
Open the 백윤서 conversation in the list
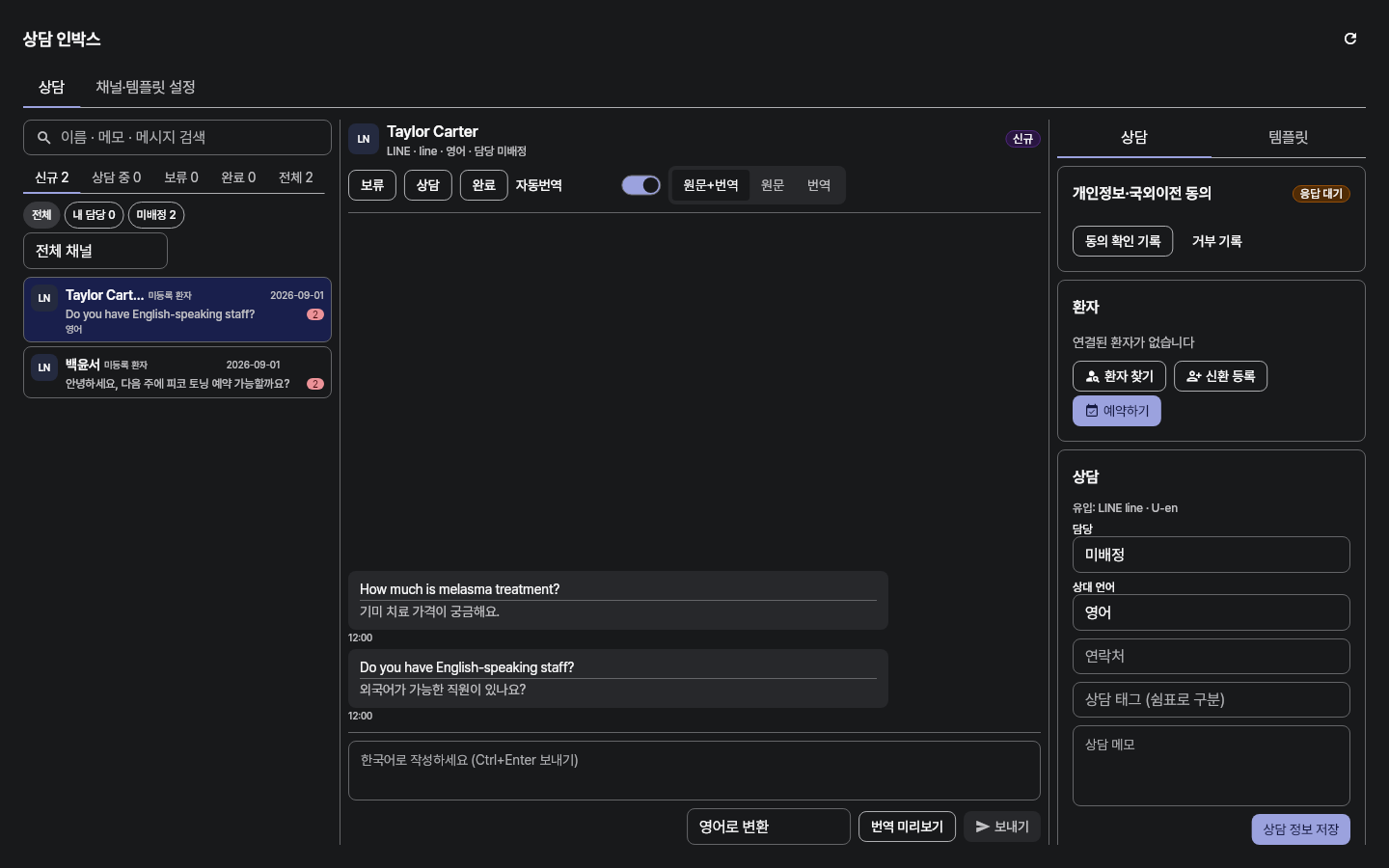pos(177,372)
